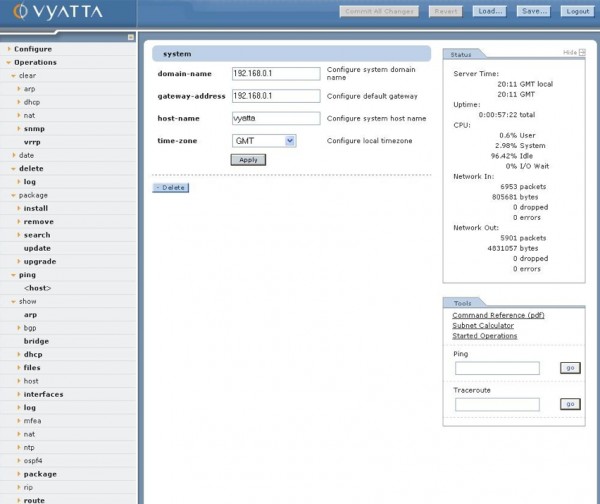Collapse the Operations tree node
Image resolution: width=600 pixels, height=504 pixels.
coord(9,62)
